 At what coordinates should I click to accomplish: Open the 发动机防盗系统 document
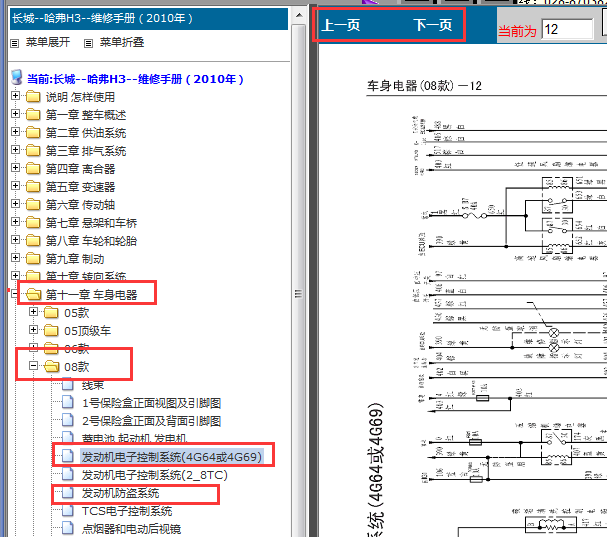pos(120,493)
